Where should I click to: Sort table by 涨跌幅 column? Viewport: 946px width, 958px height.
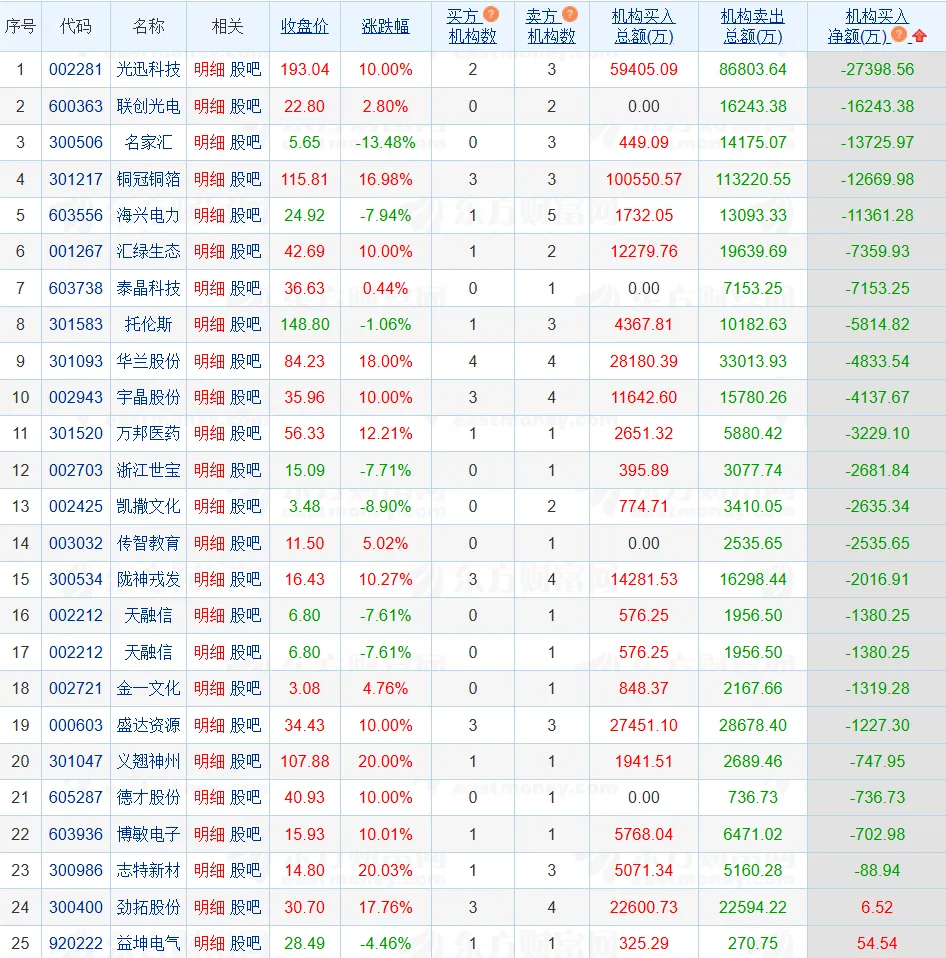tap(386, 26)
